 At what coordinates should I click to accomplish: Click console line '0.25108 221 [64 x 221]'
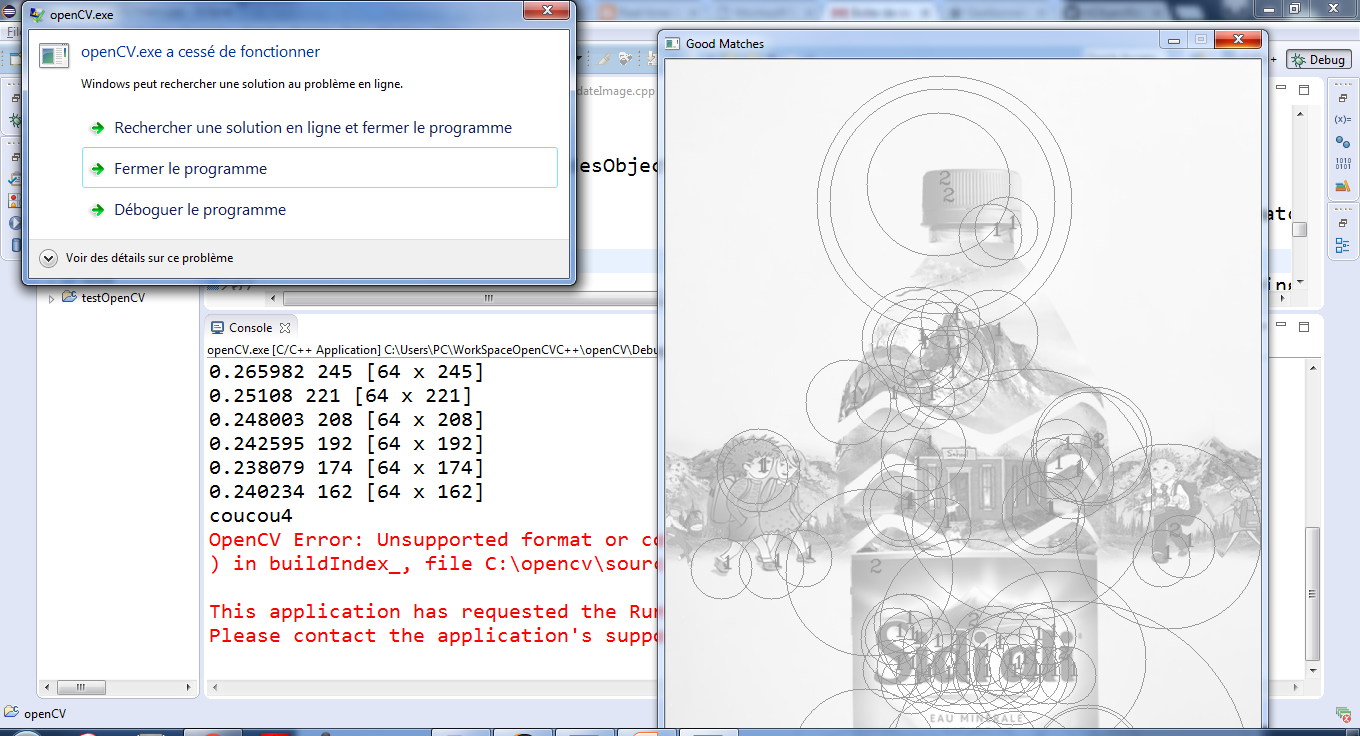click(x=340, y=396)
